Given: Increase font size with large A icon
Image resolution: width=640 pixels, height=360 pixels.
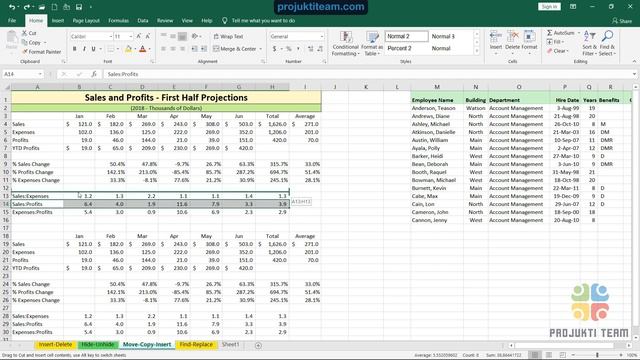Looking at the screenshot, I should pyautogui.click(x=139, y=36).
